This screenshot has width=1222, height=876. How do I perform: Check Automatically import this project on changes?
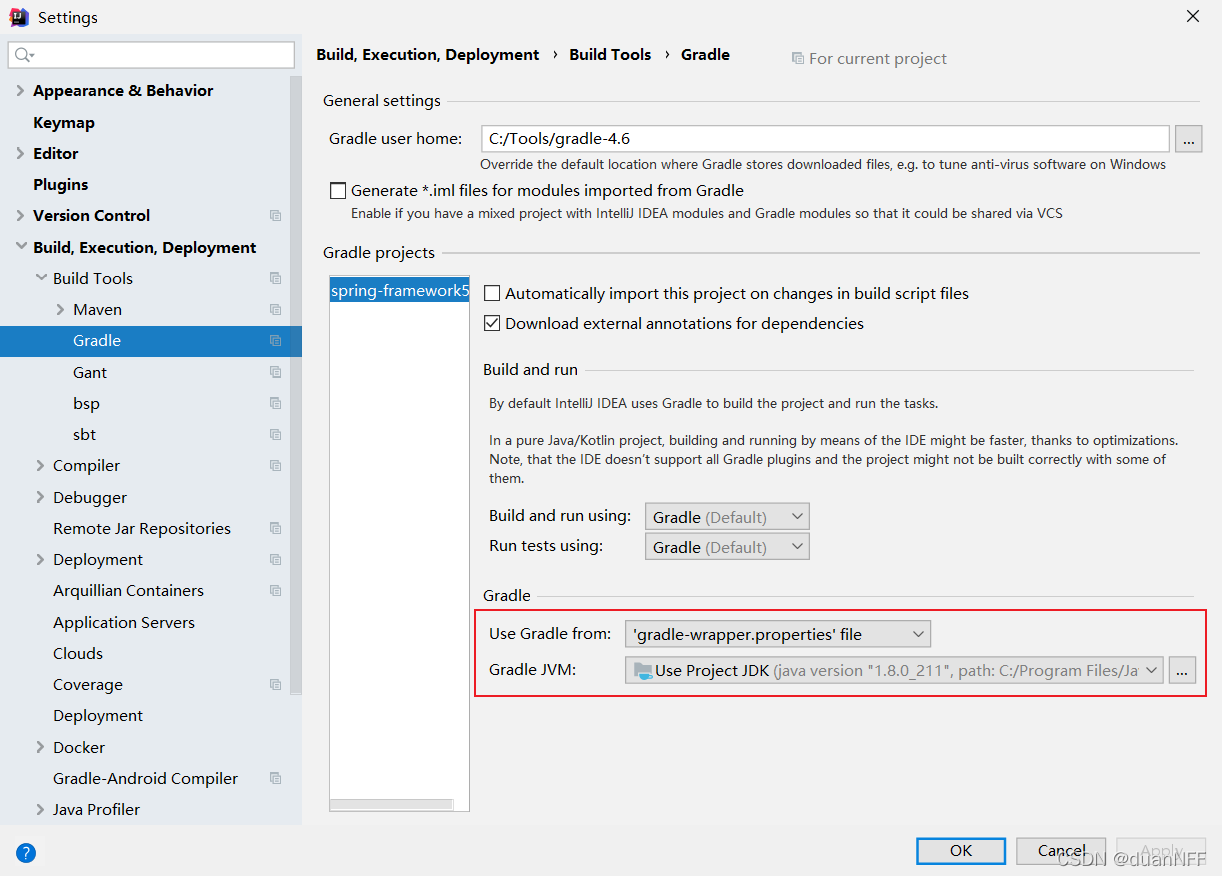click(x=492, y=294)
